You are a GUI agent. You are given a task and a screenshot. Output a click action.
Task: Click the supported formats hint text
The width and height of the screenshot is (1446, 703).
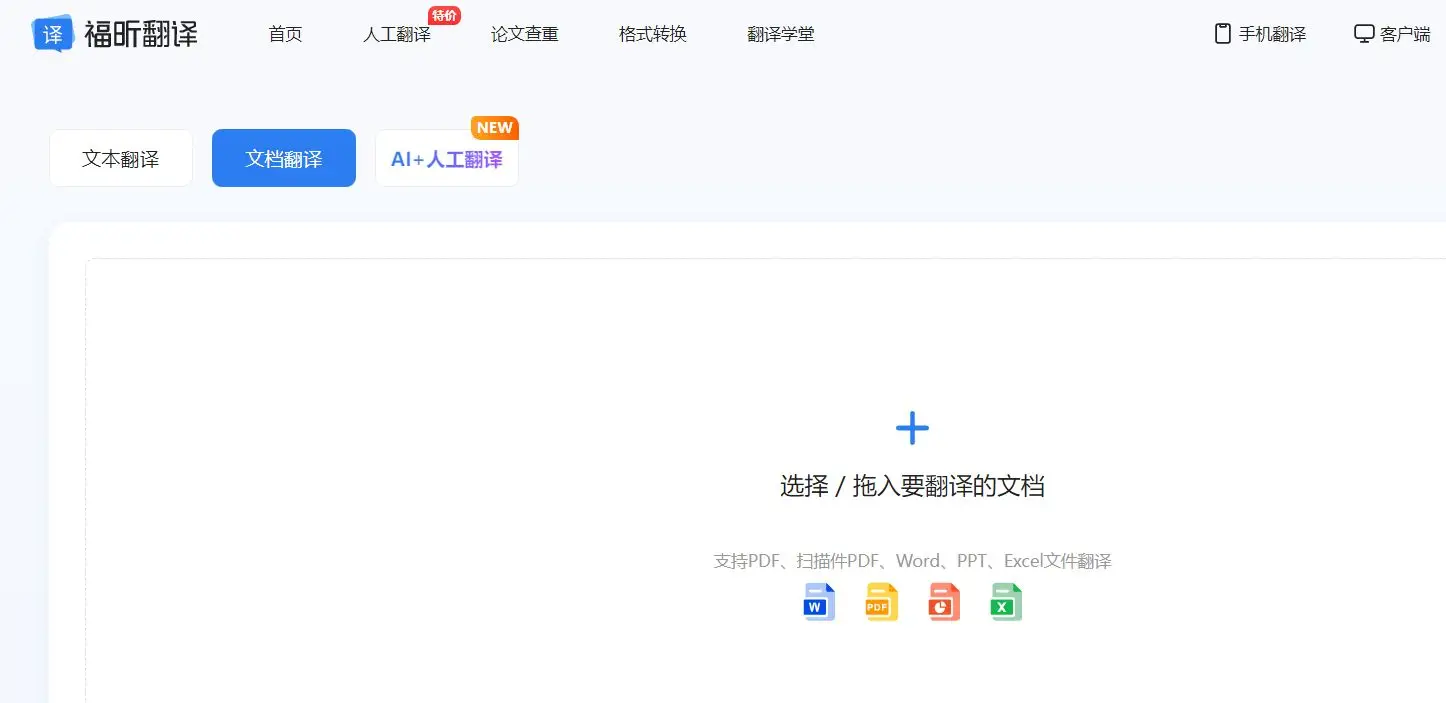coord(912,561)
